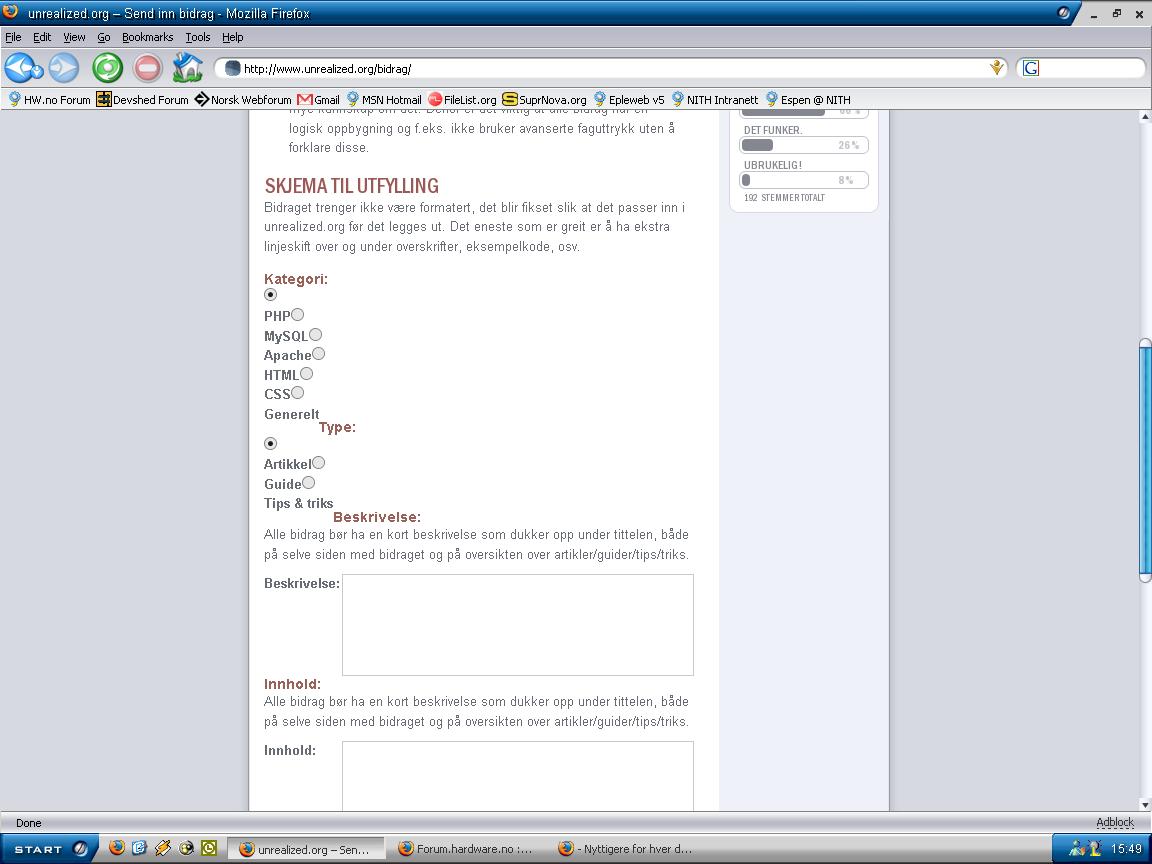This screenshot has width=1152, height=864.
Task: Open the Google search engine selector icon
Action: (1031, 68)
